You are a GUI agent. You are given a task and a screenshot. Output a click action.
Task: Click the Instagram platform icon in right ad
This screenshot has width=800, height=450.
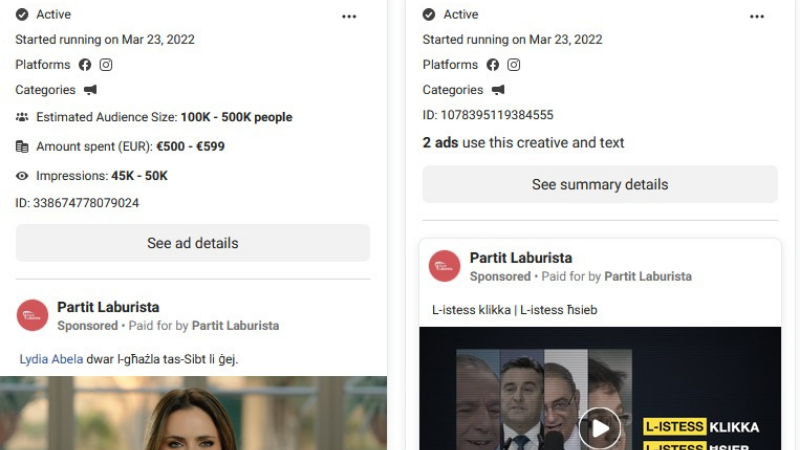[x=514, y=65]
